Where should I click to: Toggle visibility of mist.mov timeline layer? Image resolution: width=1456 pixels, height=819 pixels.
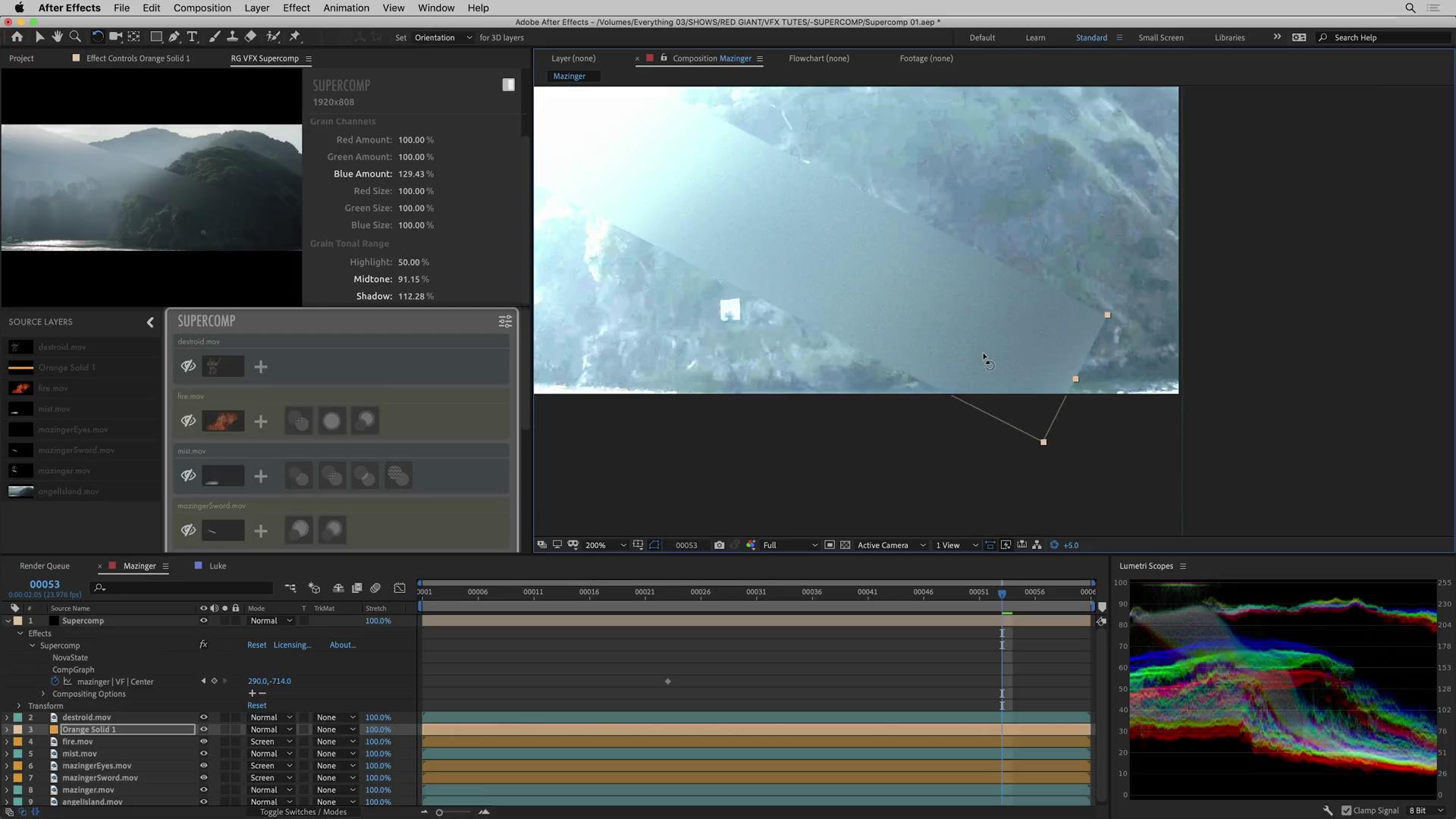click(203, 754)
